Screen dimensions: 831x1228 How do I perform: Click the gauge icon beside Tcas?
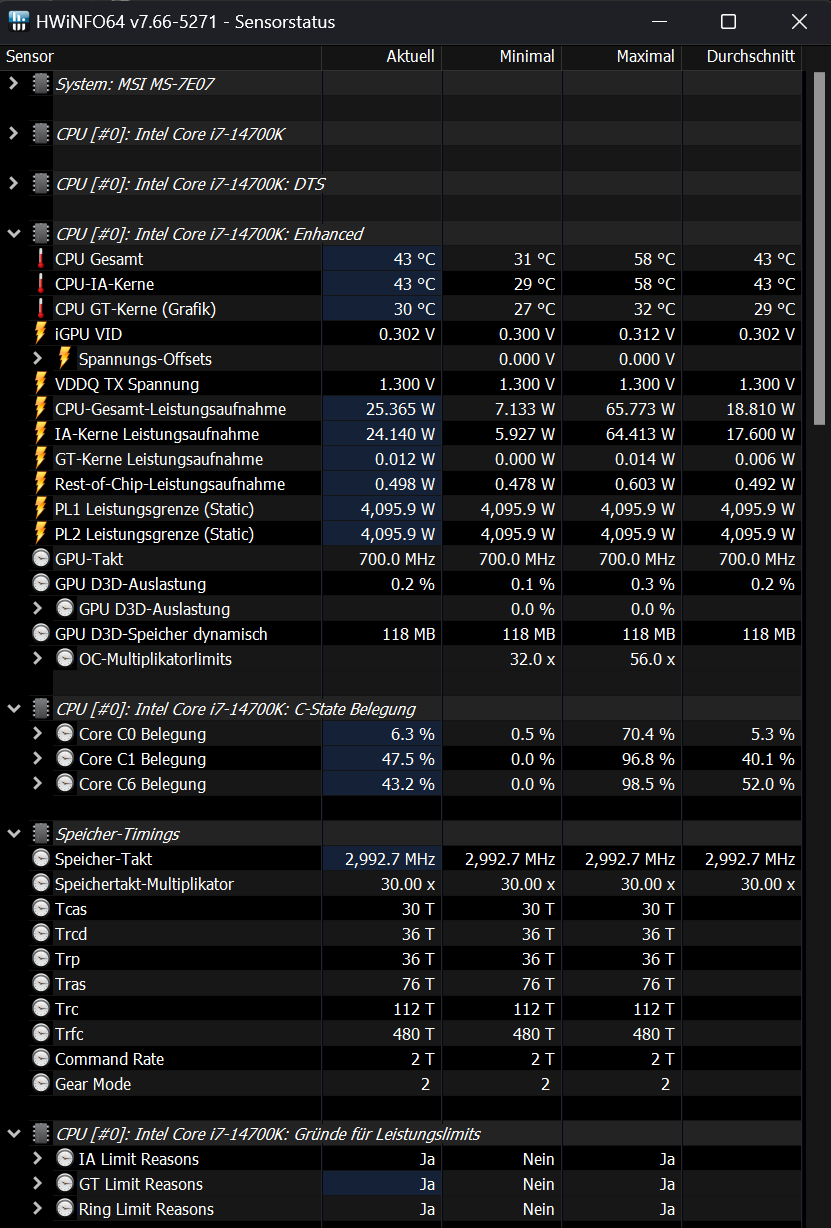tap(41, 909)
